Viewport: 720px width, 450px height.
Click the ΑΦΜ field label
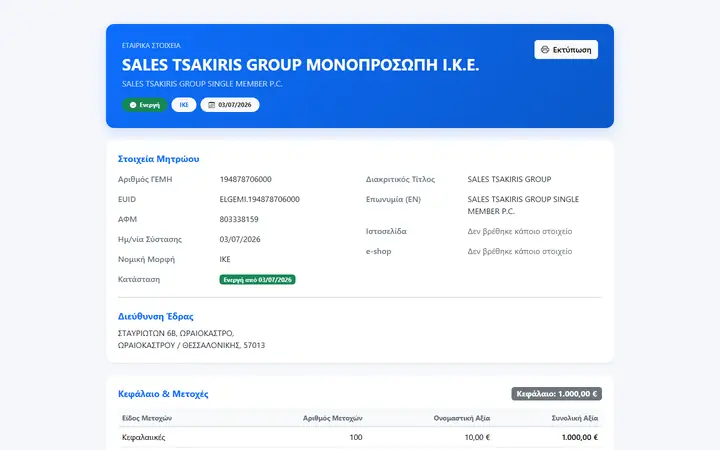127,219
